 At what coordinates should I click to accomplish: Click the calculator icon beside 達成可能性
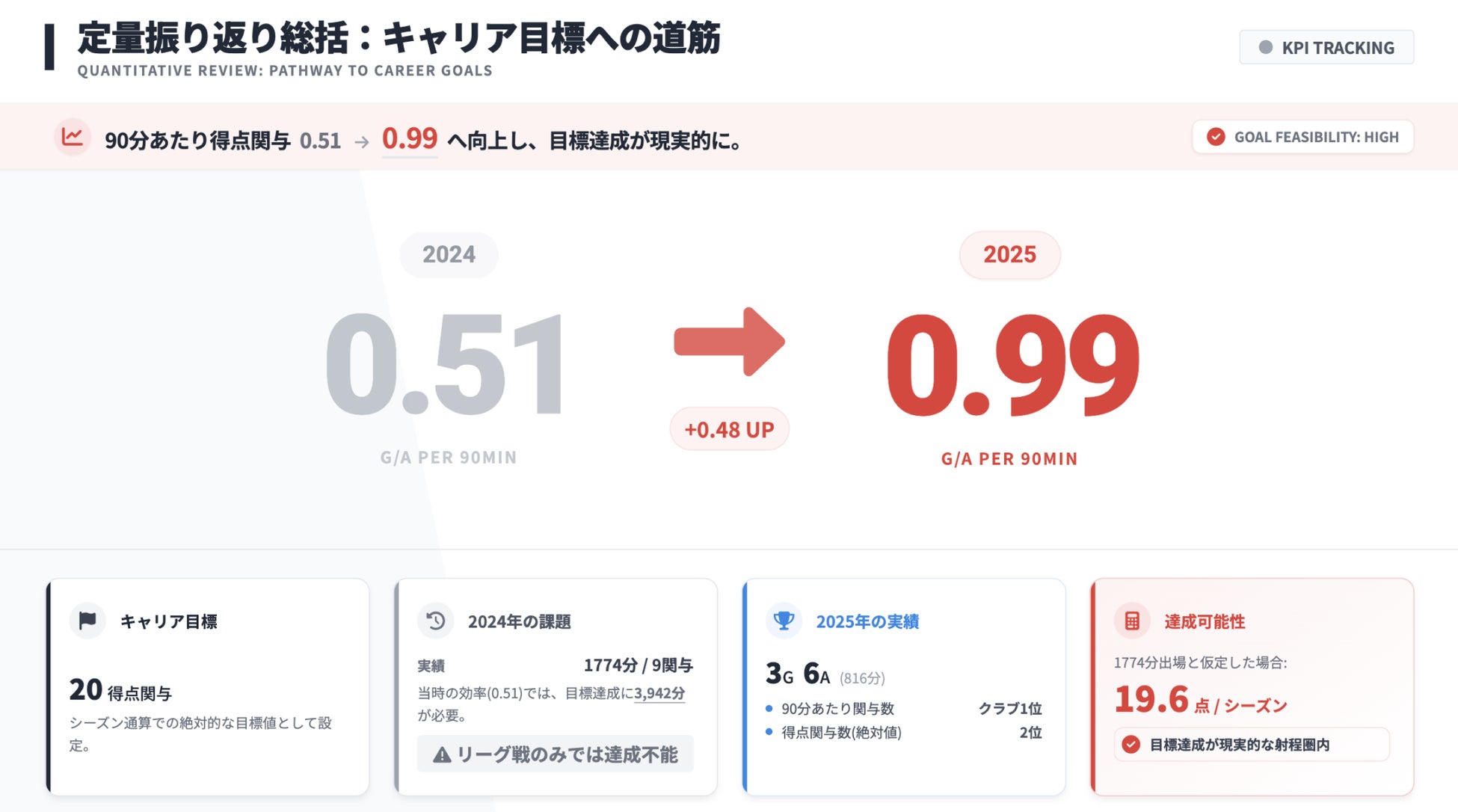(1132, 621)
